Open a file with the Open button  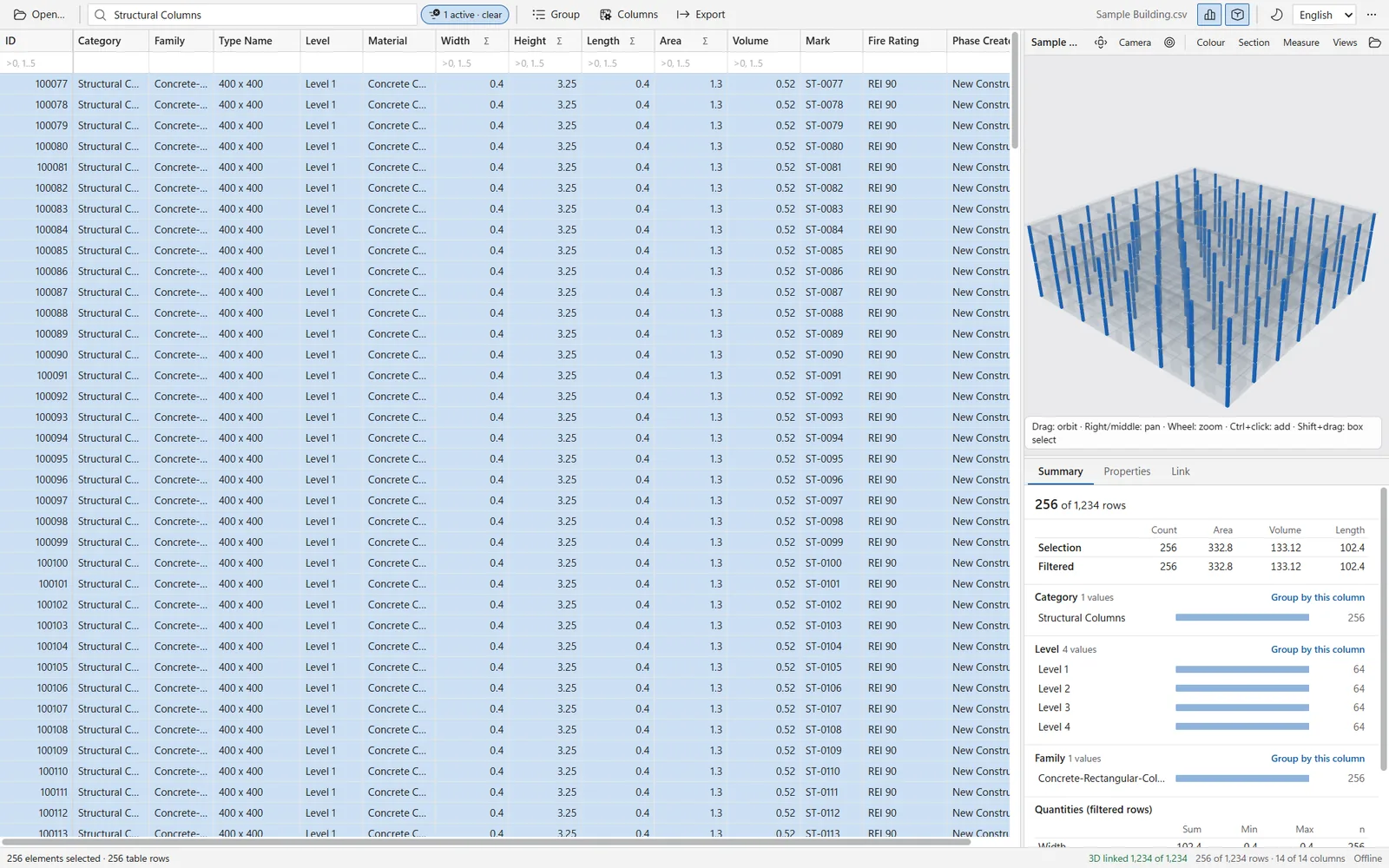click(x=39, y=15)
